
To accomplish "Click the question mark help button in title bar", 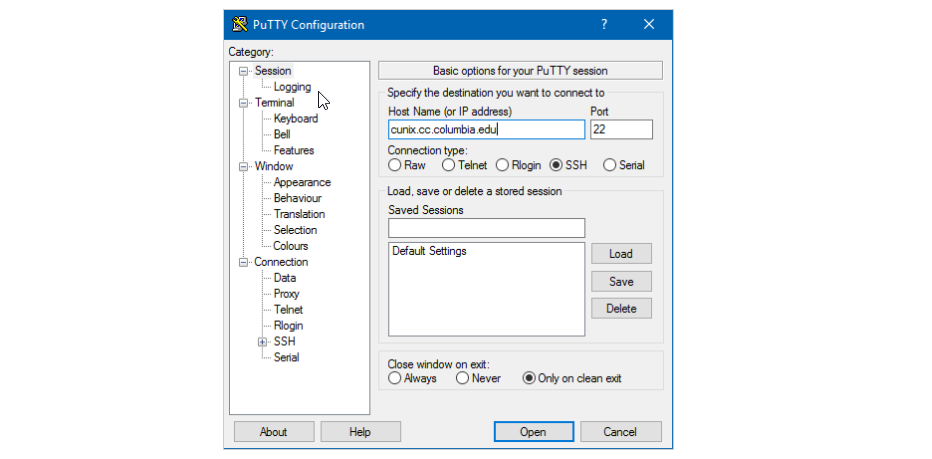I will tap(604, 24).
